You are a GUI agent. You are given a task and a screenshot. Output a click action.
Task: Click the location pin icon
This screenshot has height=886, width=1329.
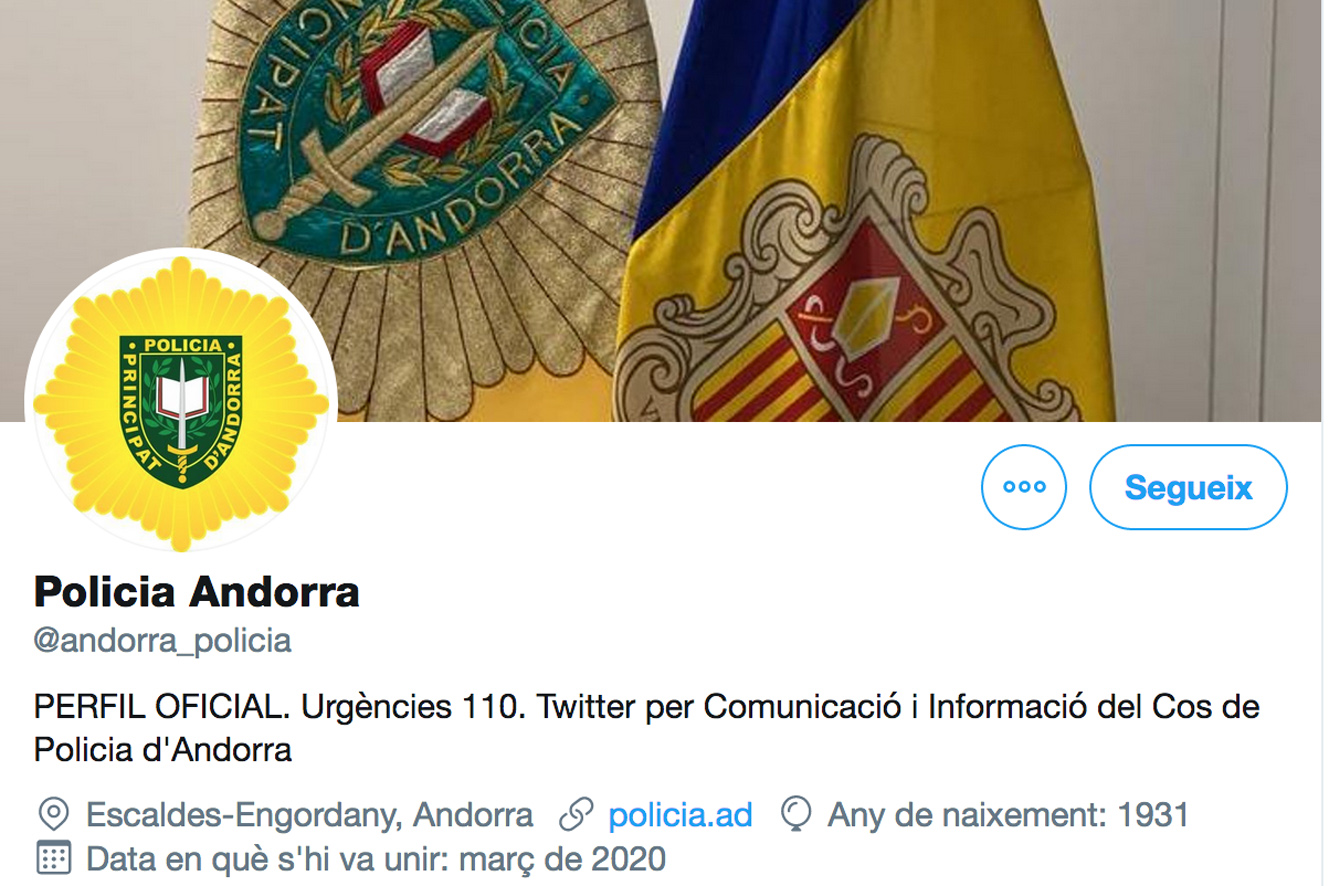click(52, 815)
